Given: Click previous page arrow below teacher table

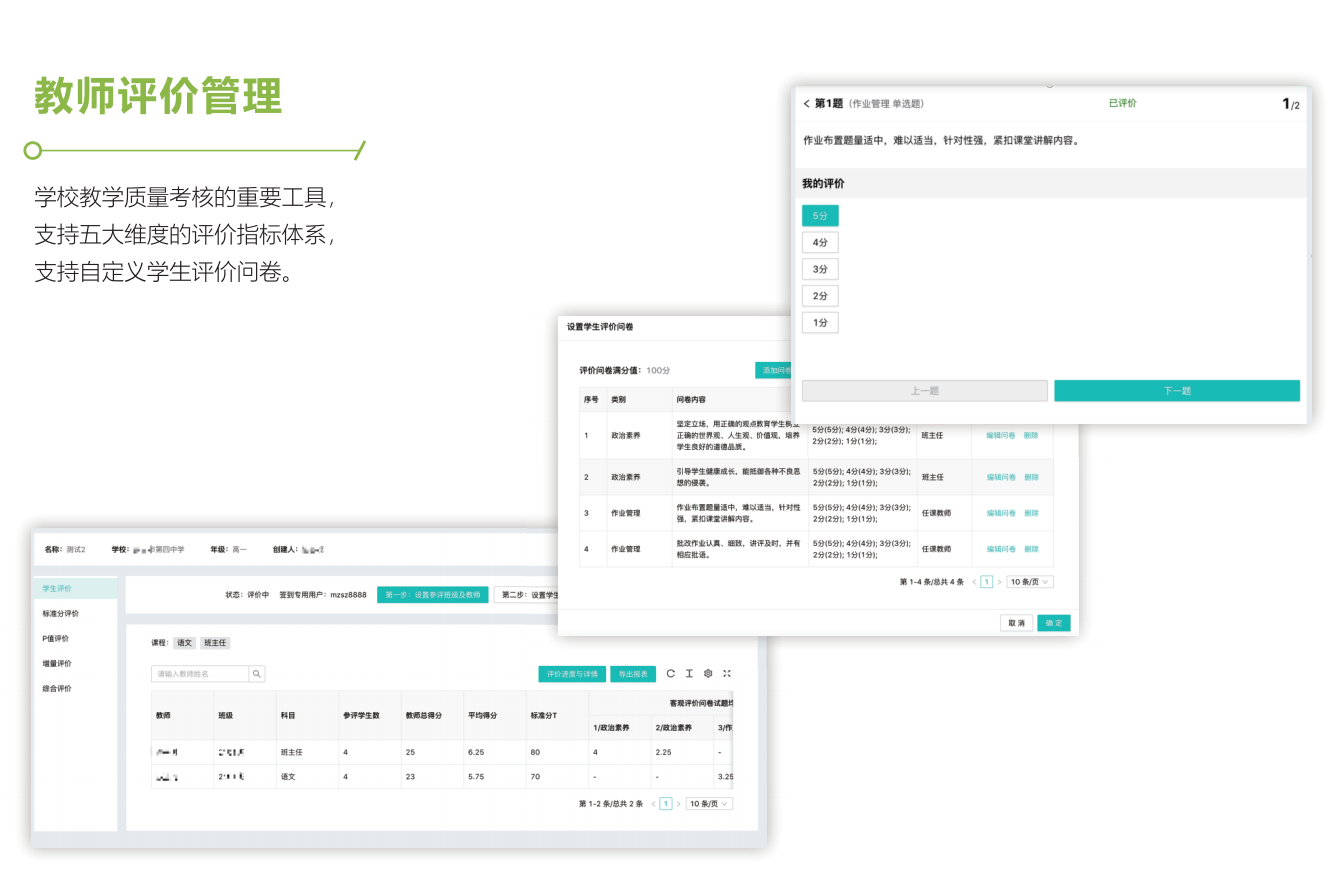Looking at the screenshot, I should pyautogui.click(x=653, y=804).
